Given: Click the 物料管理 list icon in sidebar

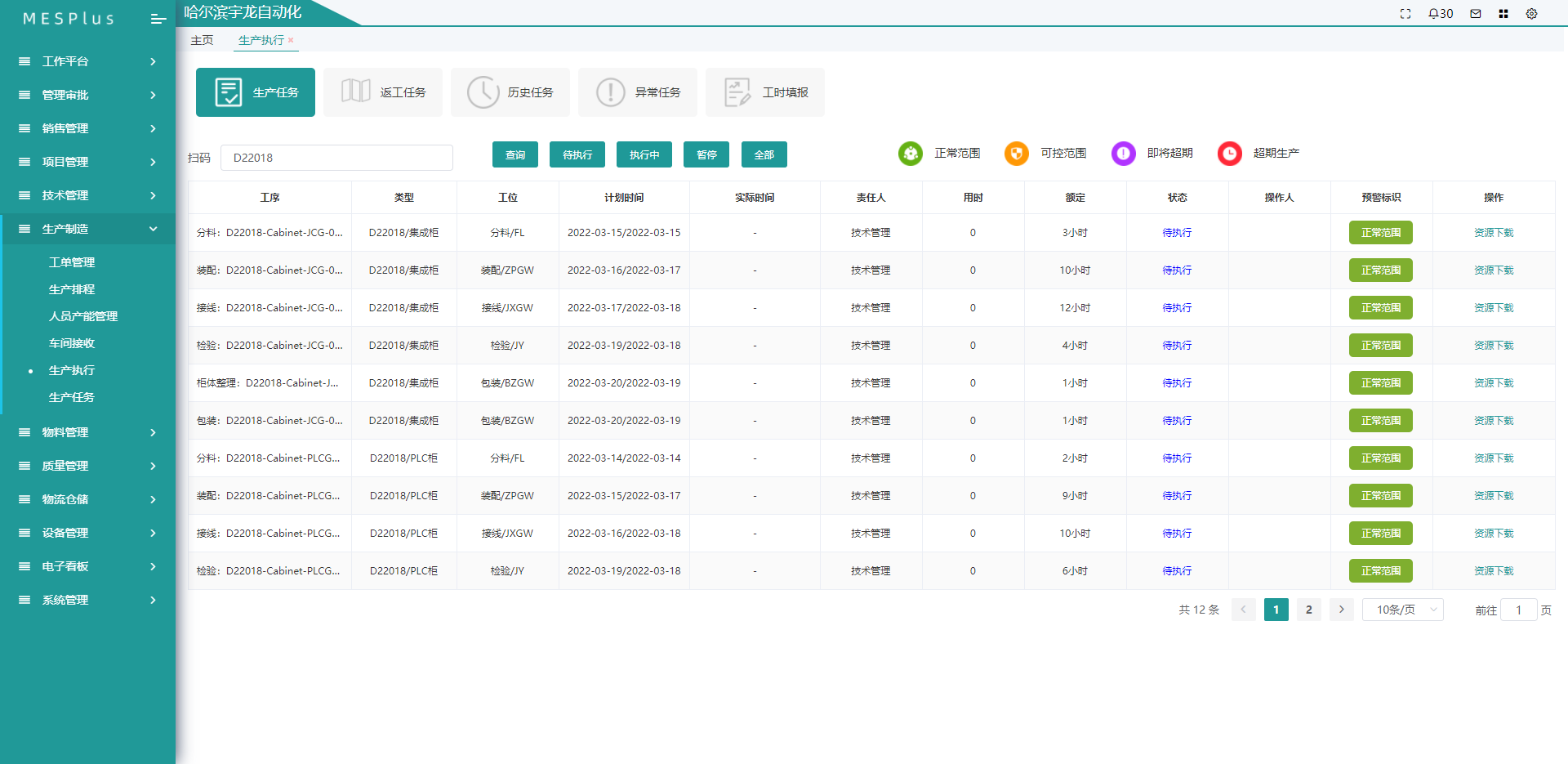Looking at the screenshot, I should [x=24, y=432].
